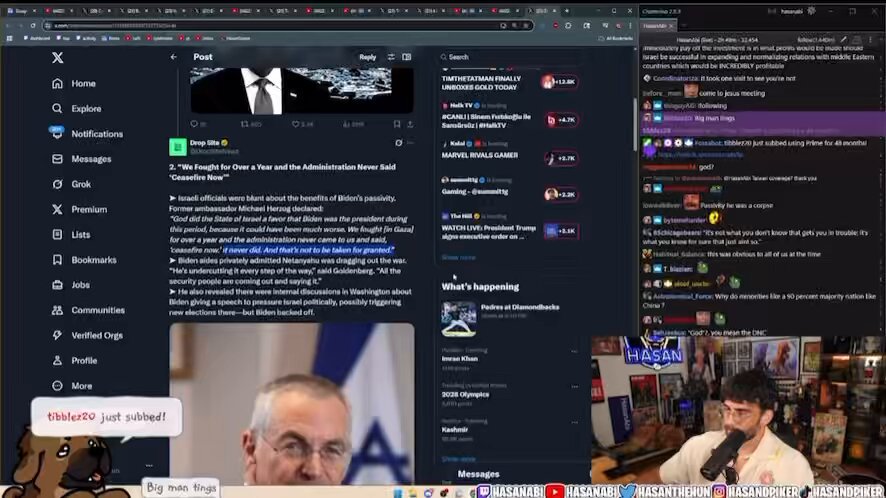Viewport: 886px width, 498px height.
Task: Like the post with heart icon
Action: [x=295, y=124]
